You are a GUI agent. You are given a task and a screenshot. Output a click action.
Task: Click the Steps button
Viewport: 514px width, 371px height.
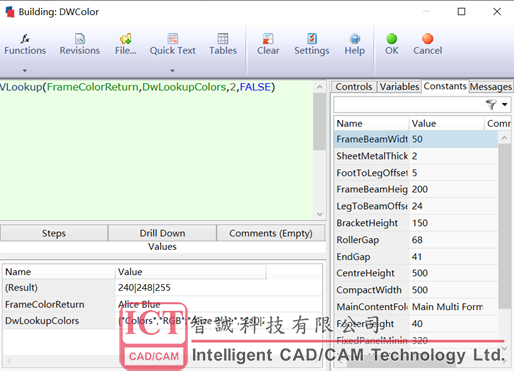point(54,233)
